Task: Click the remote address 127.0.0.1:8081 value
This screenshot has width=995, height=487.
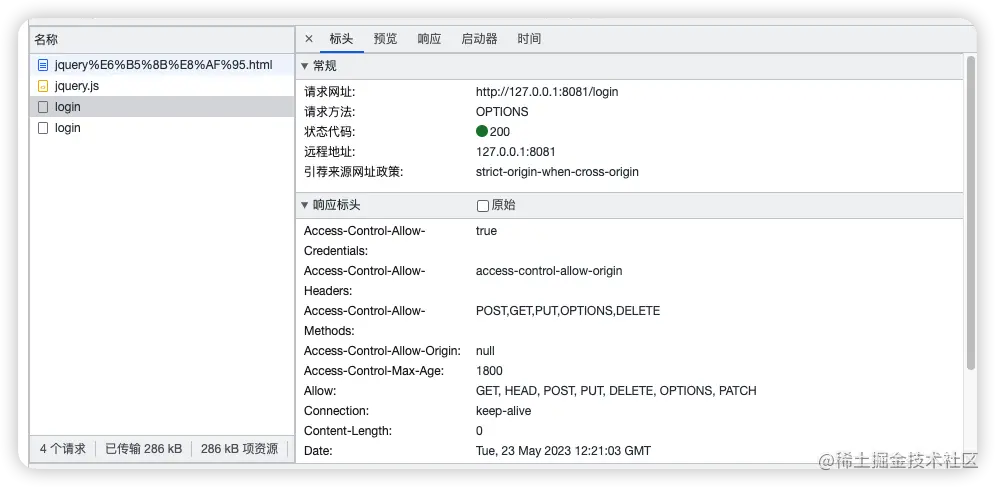Action: coord(516,152)
